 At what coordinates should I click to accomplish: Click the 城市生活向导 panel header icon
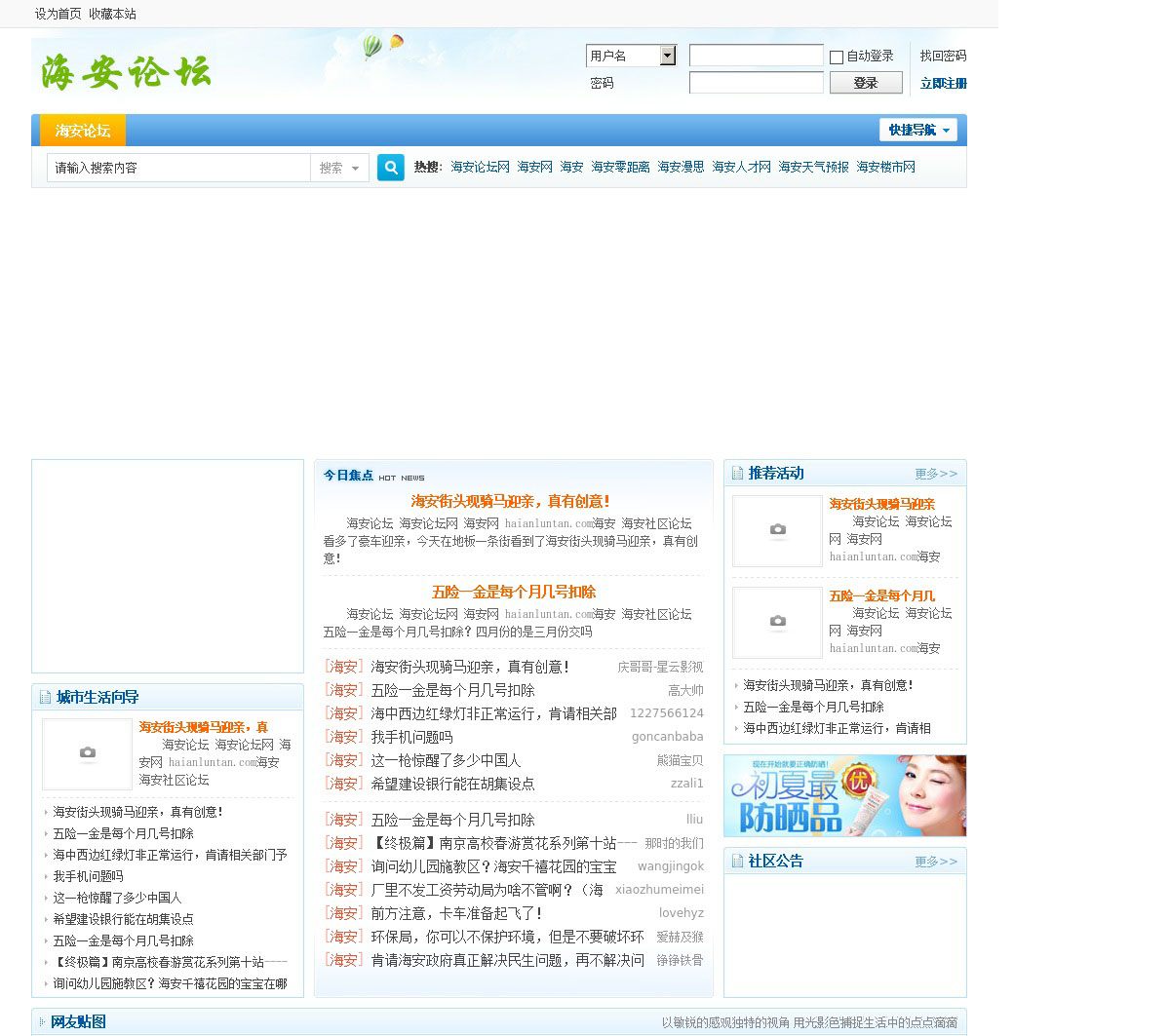coord(45,698)
